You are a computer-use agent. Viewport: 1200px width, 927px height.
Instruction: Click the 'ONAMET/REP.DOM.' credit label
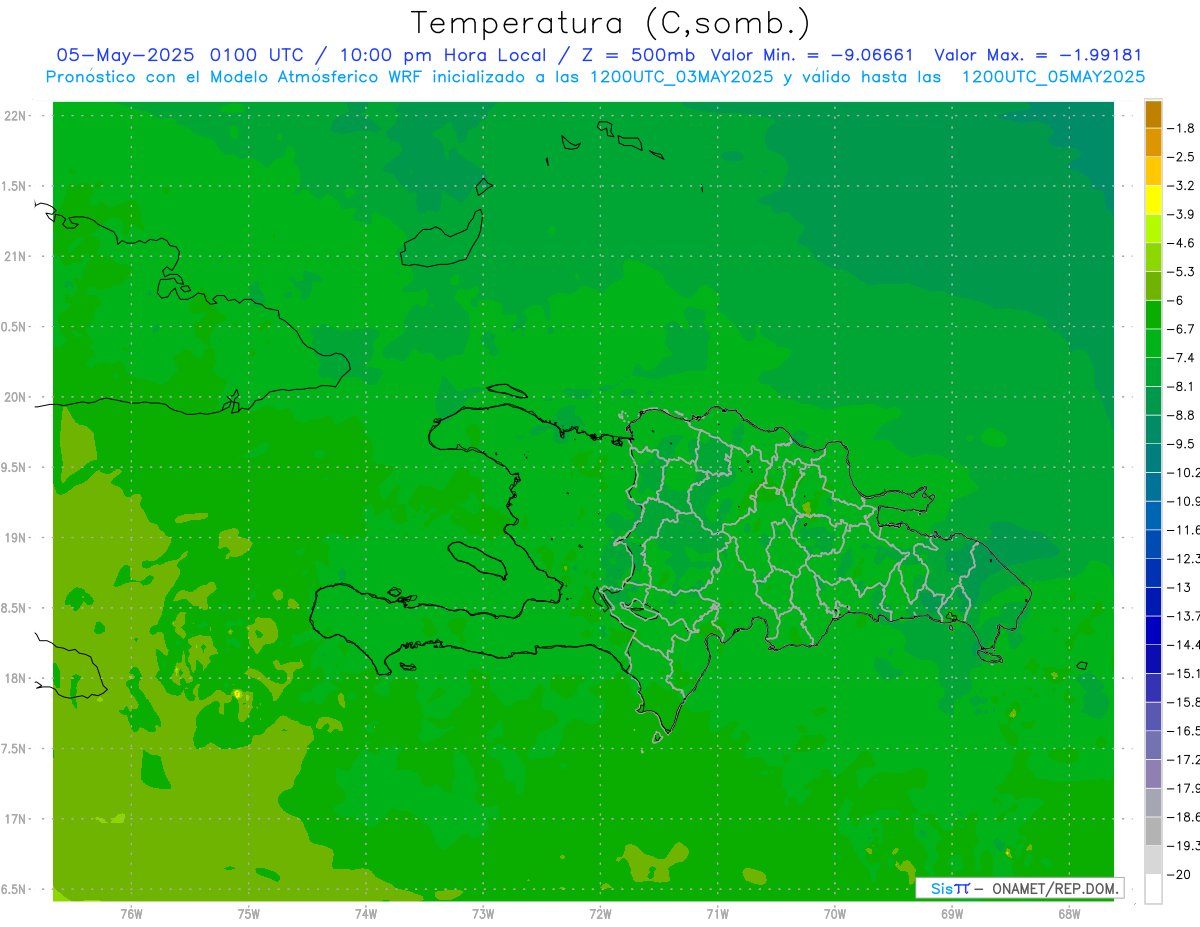click(1053, 888)
